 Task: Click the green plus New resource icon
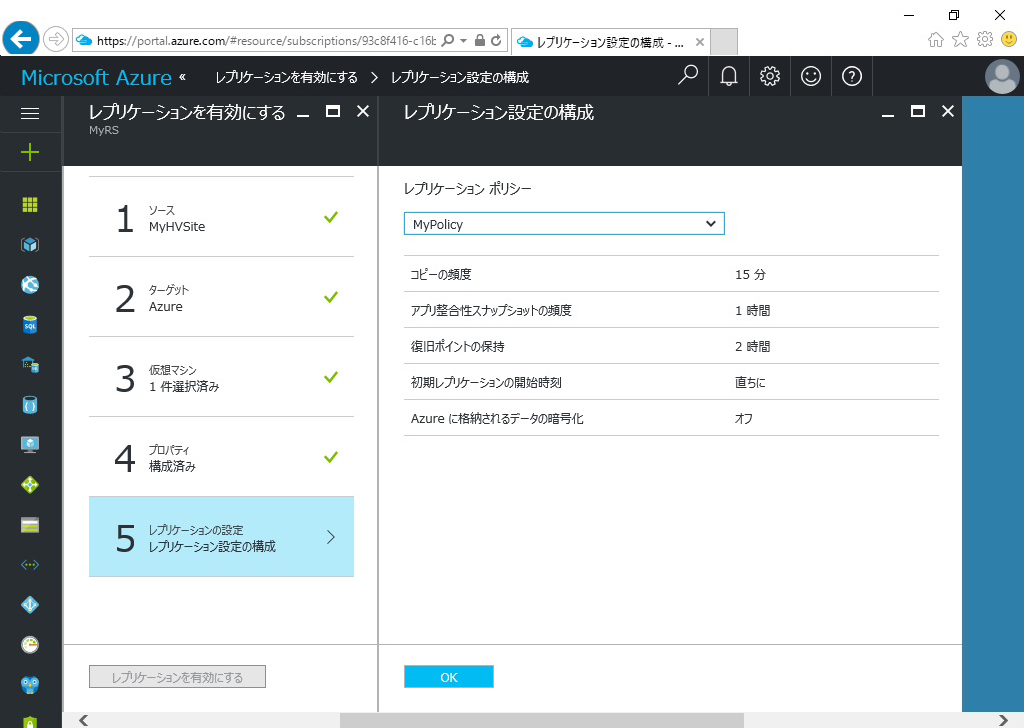pyautogui.click(x=30, y=153)
